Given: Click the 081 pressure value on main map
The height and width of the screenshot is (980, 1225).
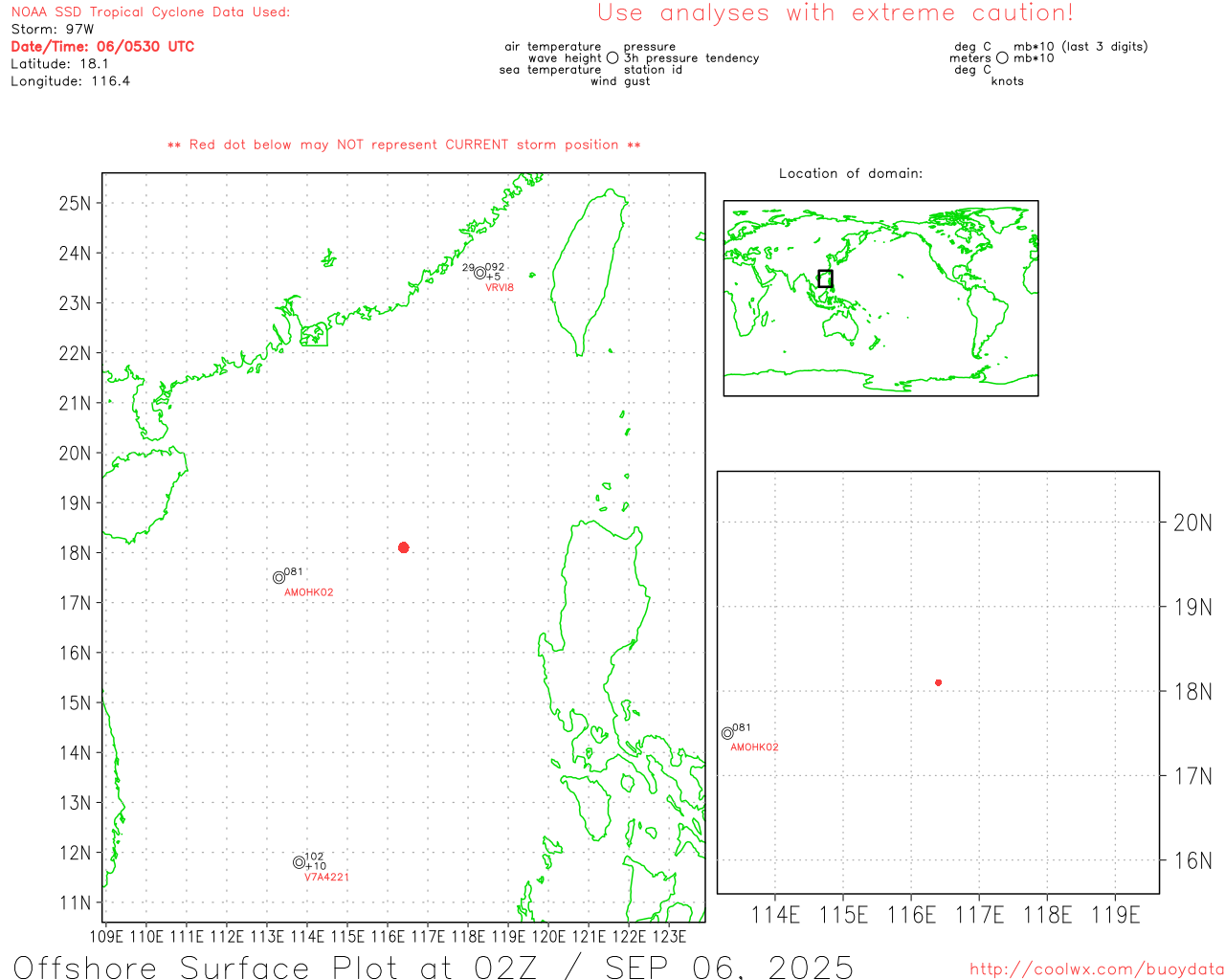Looking at the screenshot, I should coord(294,571).
